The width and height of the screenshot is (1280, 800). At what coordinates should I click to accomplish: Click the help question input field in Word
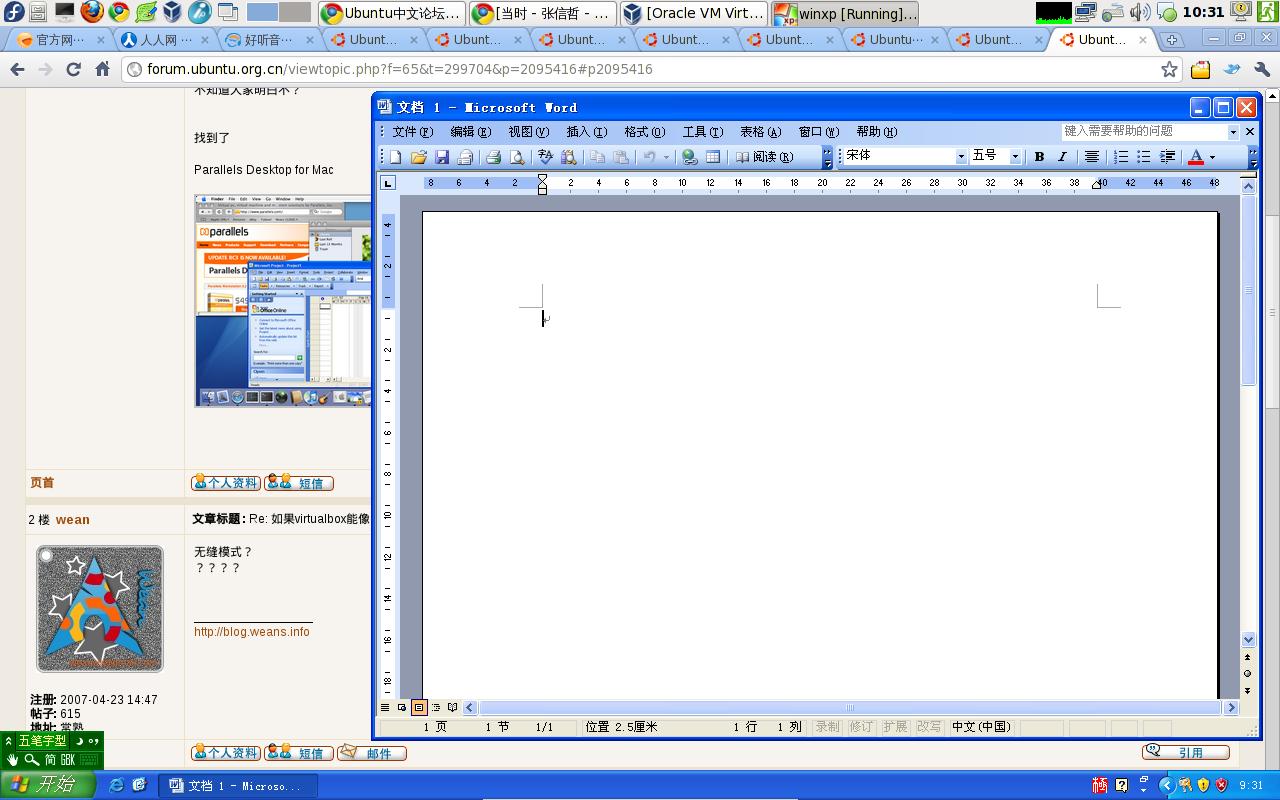[1143, 132]
